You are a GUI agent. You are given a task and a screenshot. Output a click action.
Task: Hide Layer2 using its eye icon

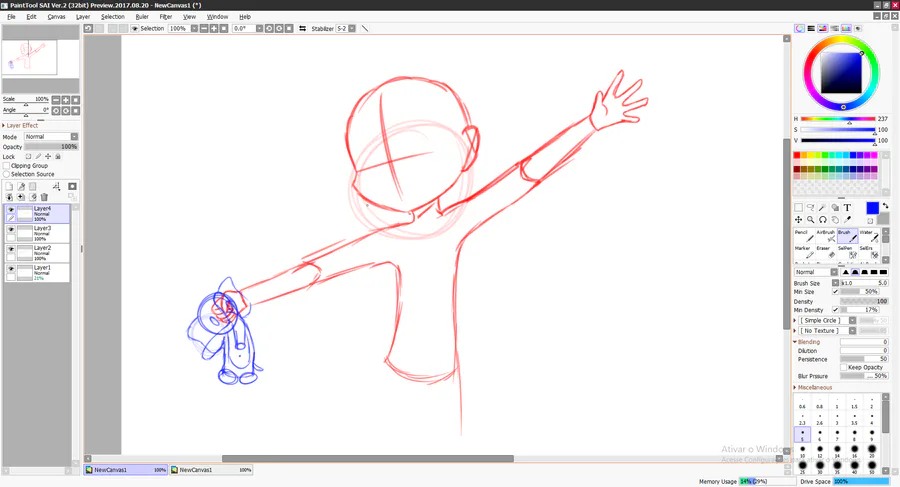tap(11, 249)
